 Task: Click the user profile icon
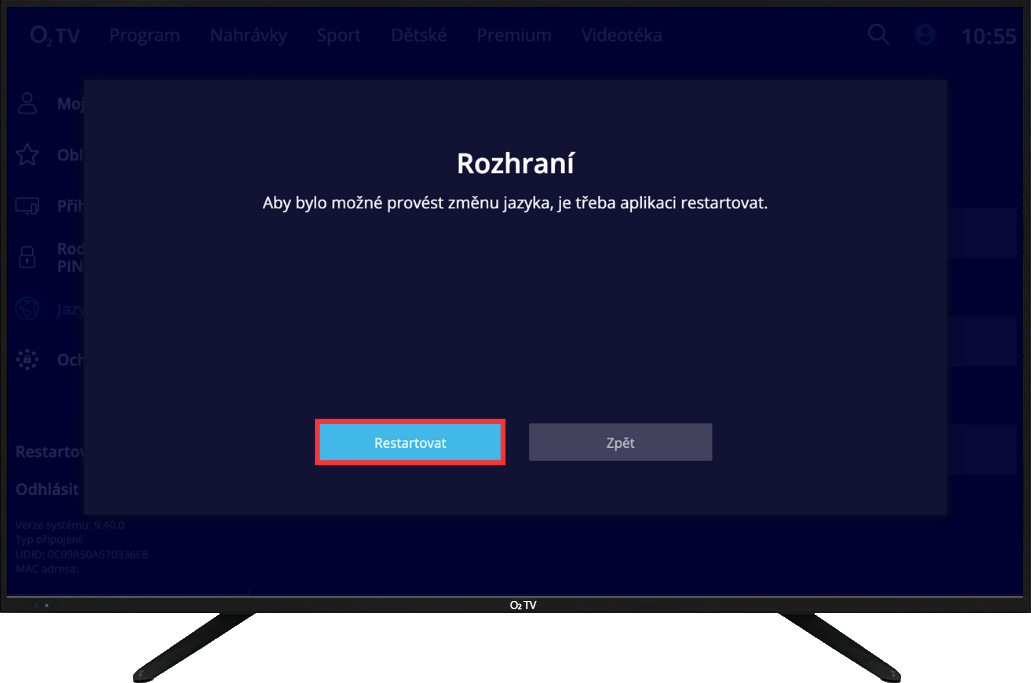pyautogui.click(x=925, y=35)
